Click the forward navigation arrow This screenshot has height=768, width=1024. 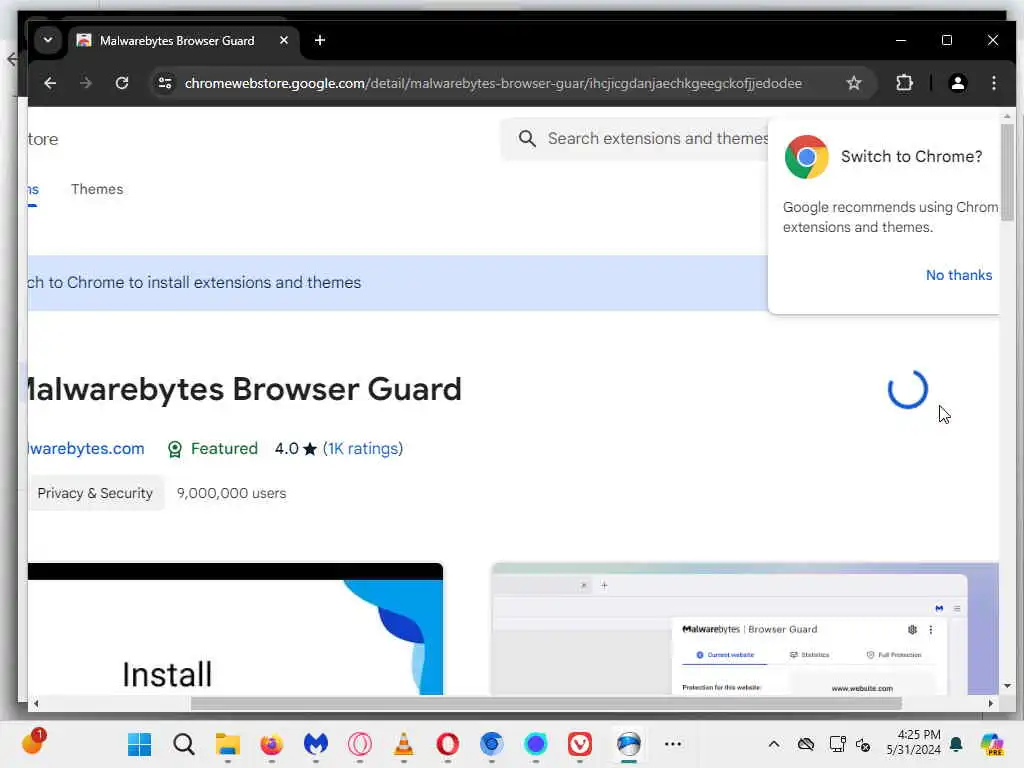(86, 83)
